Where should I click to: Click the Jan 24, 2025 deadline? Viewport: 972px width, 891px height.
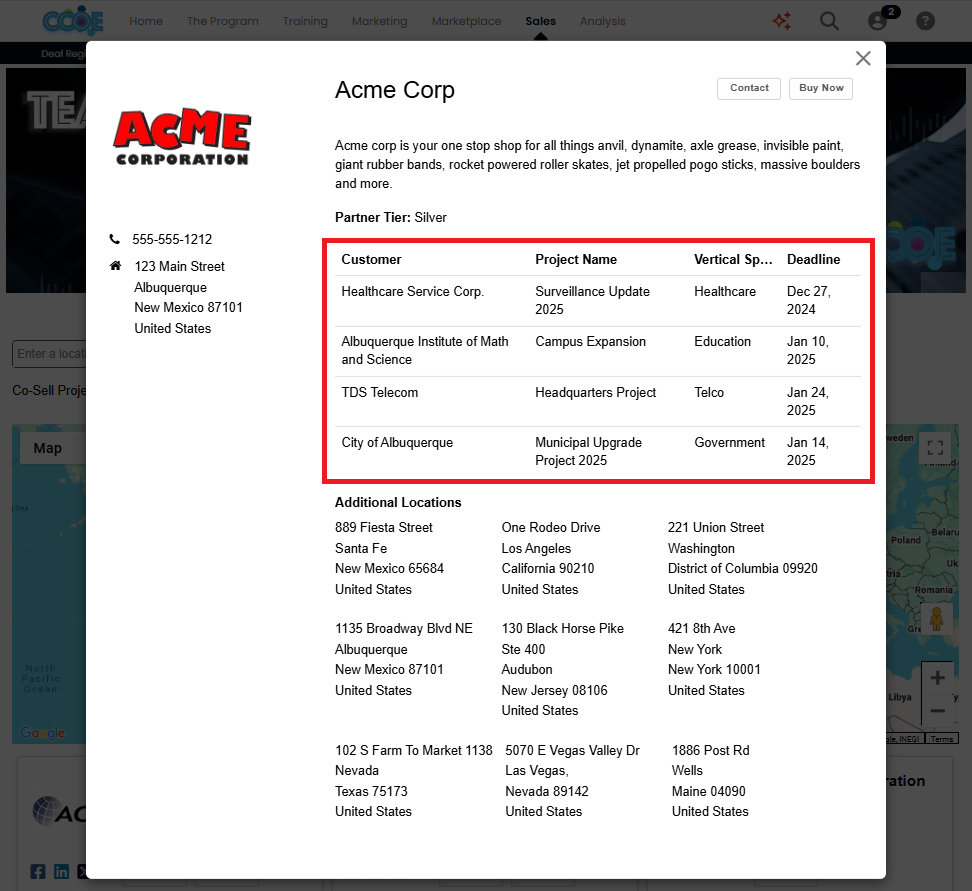pos(807,401)
